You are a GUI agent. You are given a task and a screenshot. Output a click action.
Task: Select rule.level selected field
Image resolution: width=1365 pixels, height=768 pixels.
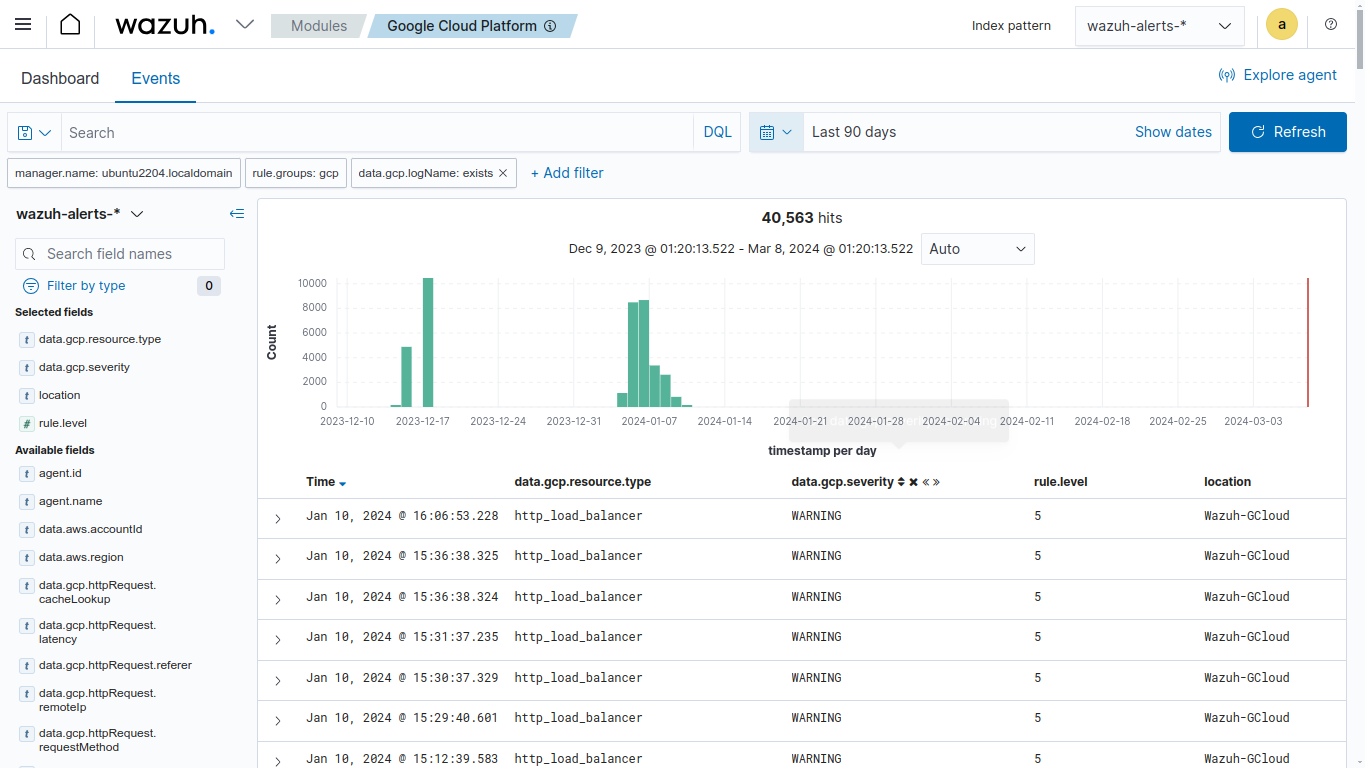tap(63, 423)
